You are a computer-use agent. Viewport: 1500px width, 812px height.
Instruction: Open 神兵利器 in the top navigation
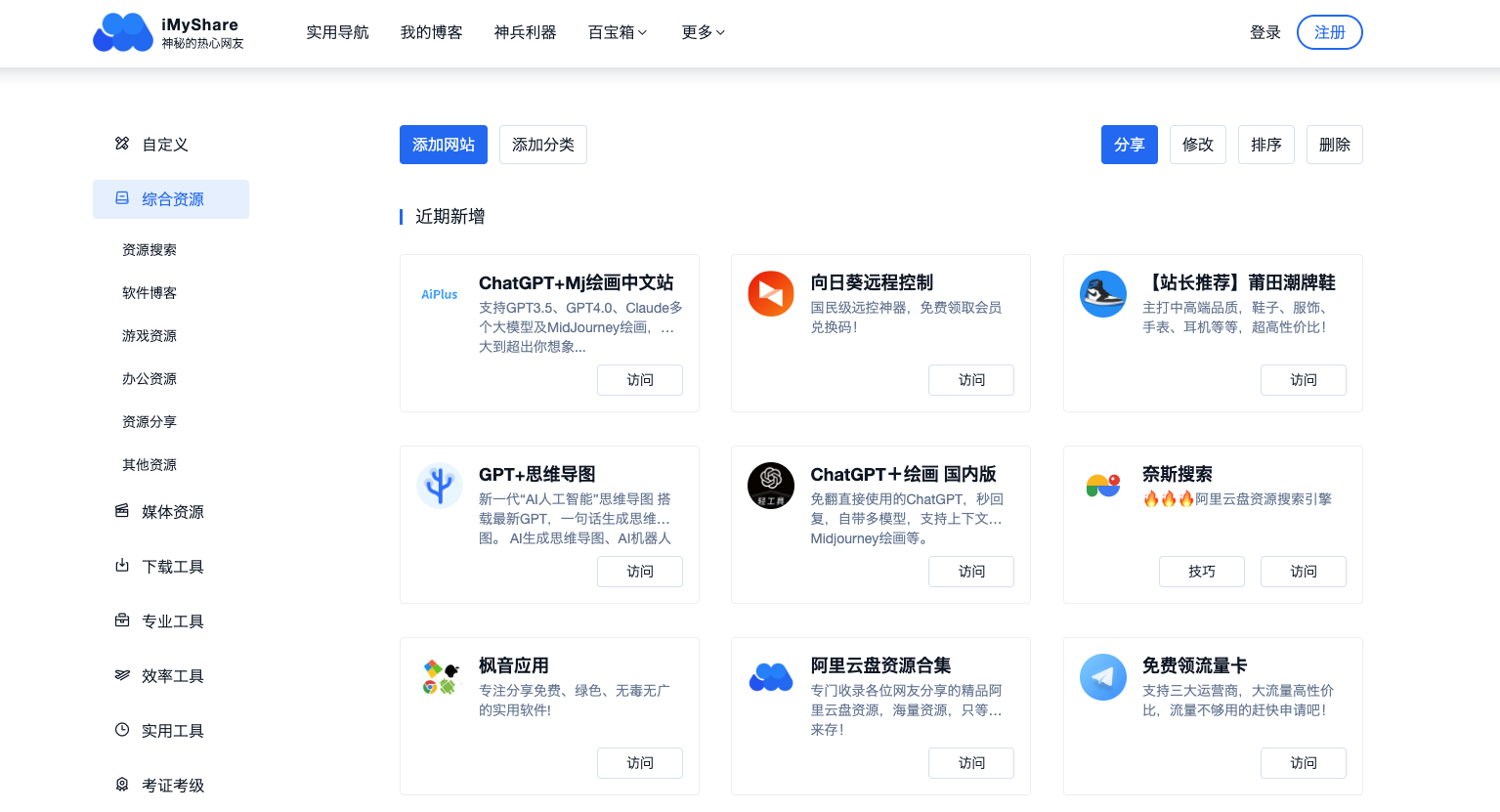[525, 32]
